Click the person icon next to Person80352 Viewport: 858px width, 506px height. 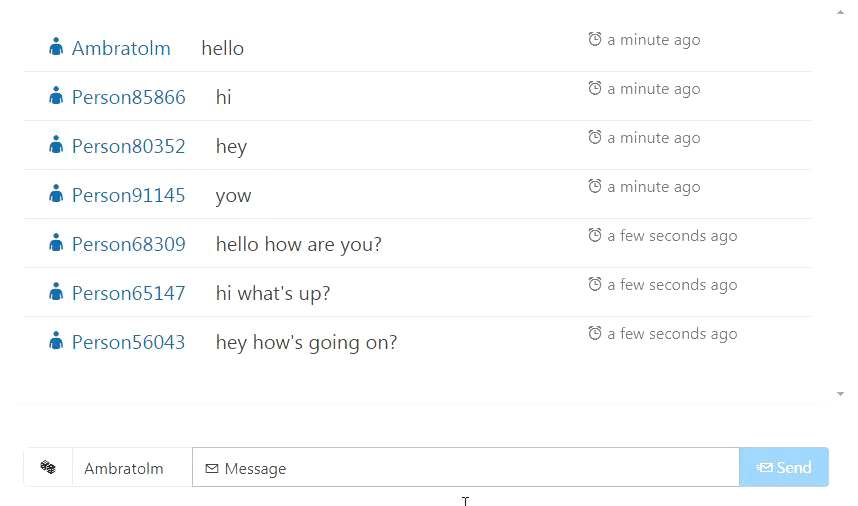tap(56, 145)
